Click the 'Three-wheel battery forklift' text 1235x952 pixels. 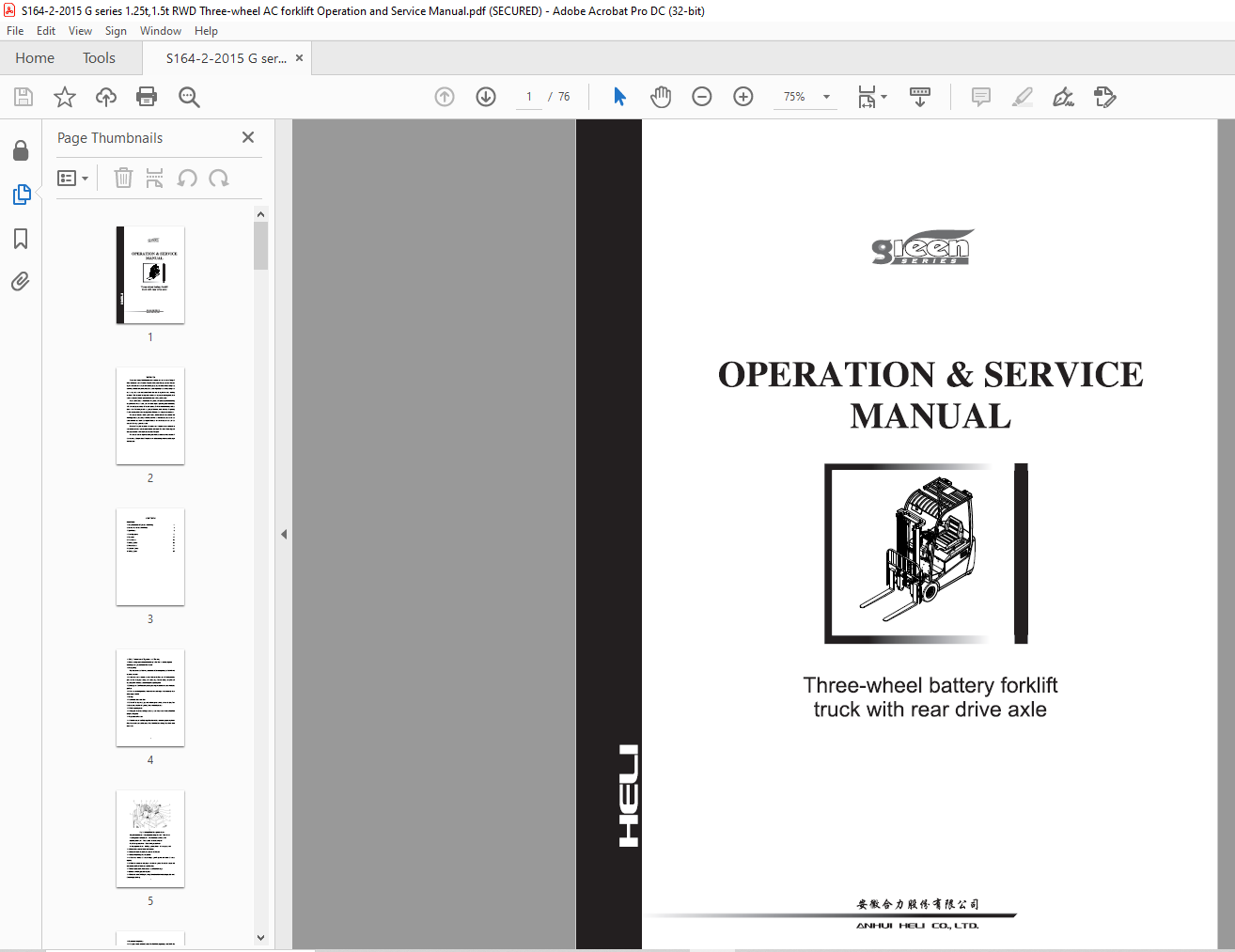(x=930, y=685)
